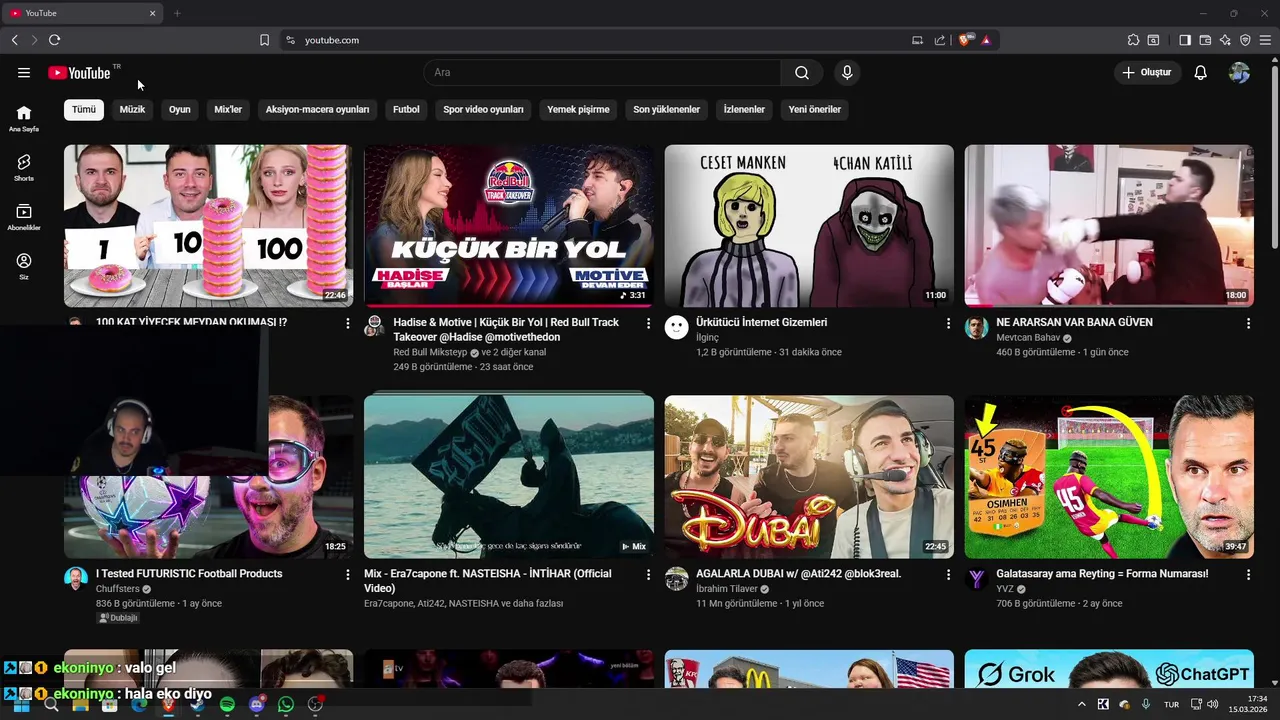Screen dimensions: 1280x720
Task: Click the search magnifier button
Action: click(802, 72)
